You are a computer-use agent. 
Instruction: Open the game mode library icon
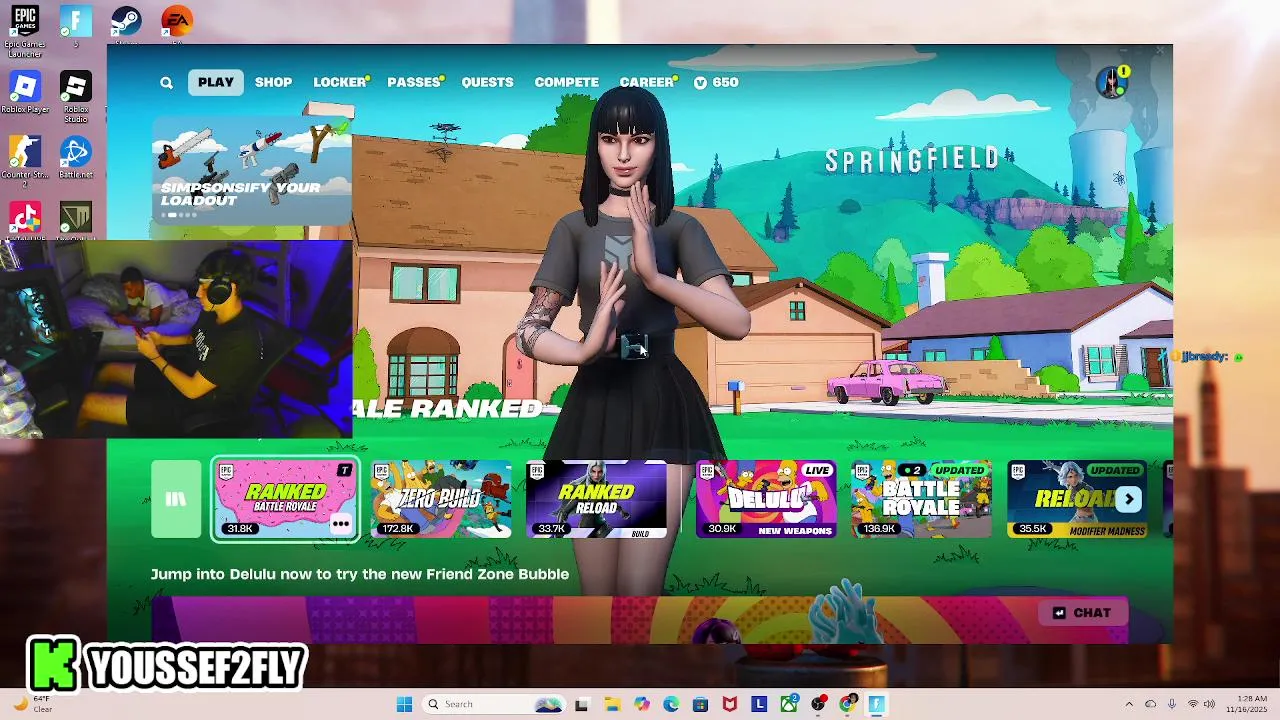click(x=176, y=499)
